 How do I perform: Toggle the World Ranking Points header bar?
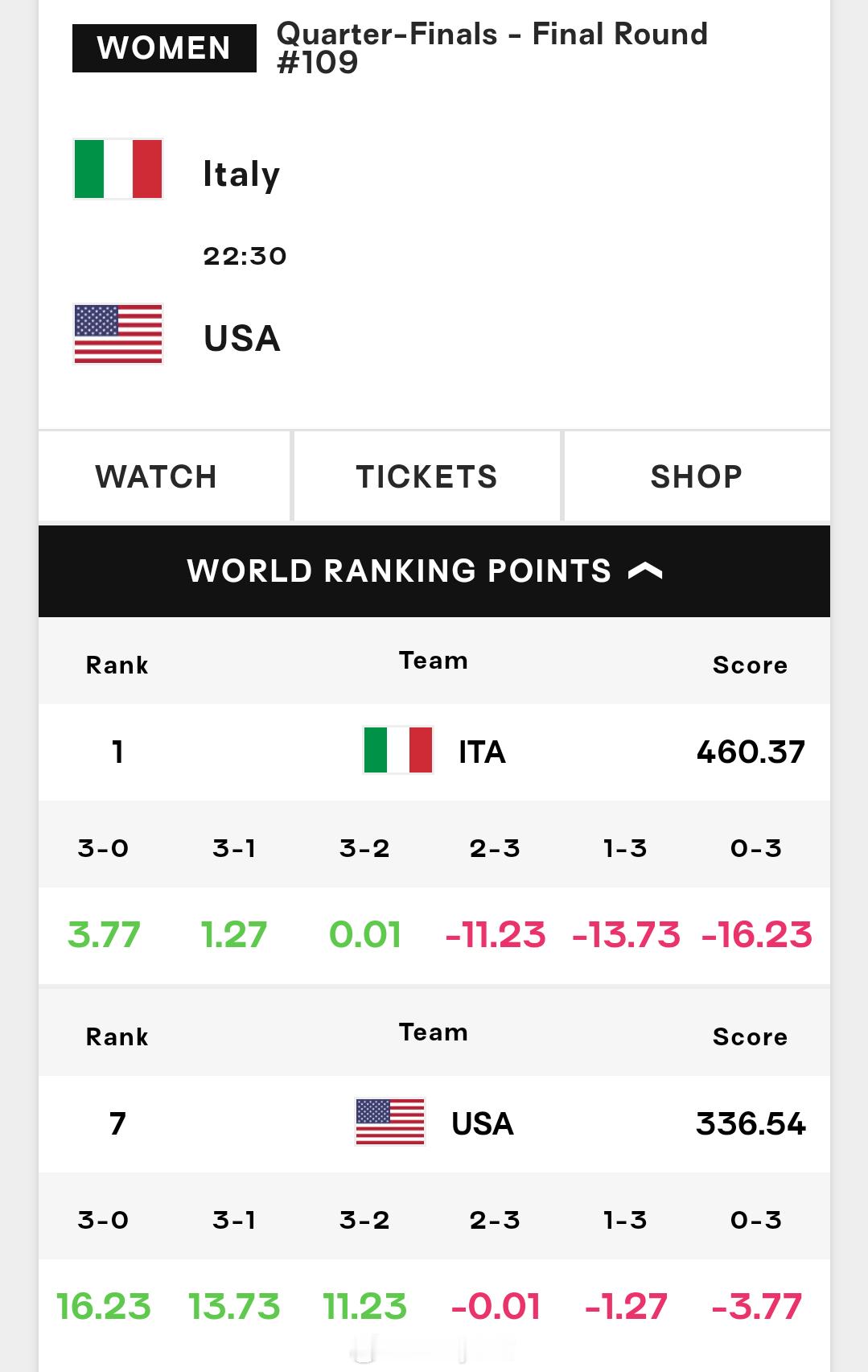434,571
